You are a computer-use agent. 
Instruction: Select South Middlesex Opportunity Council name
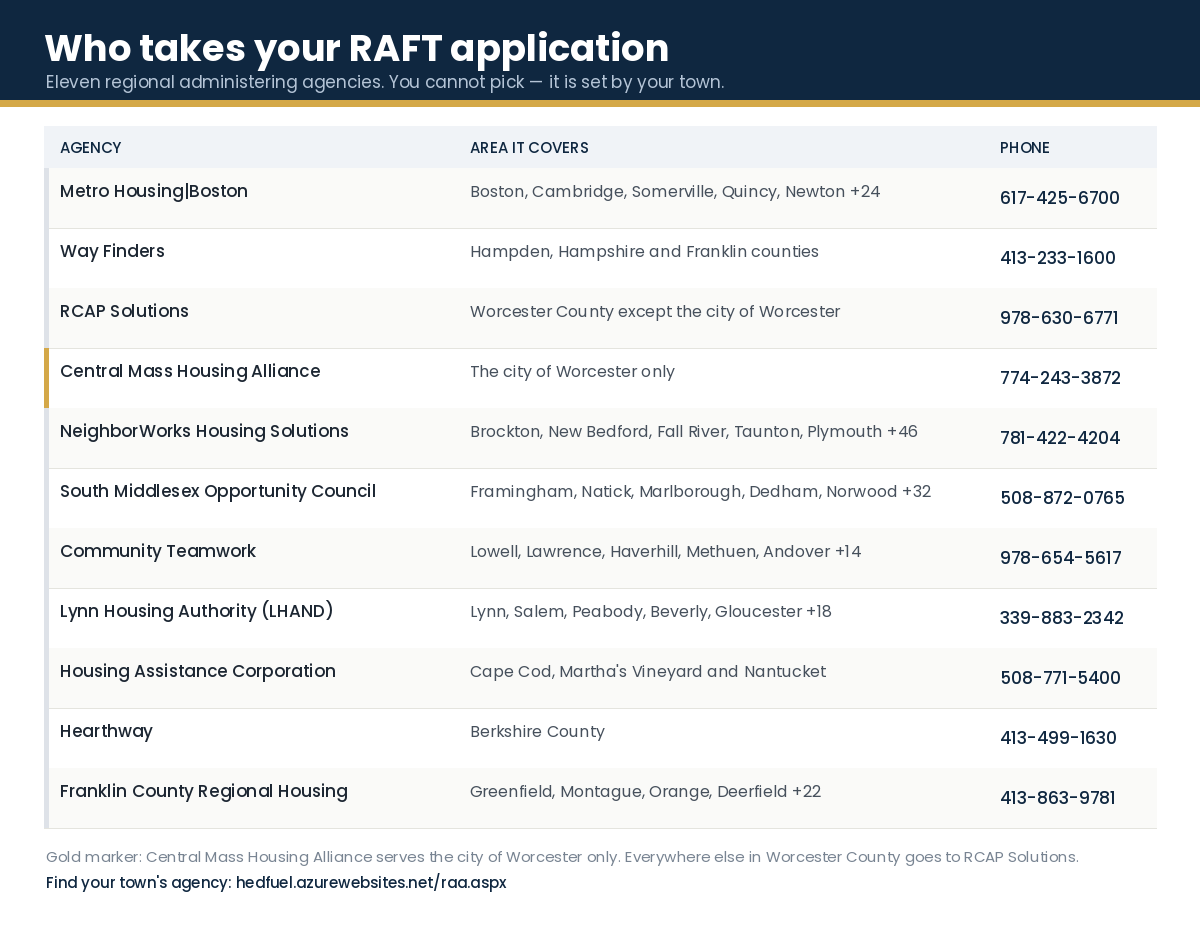click(218, 491)
